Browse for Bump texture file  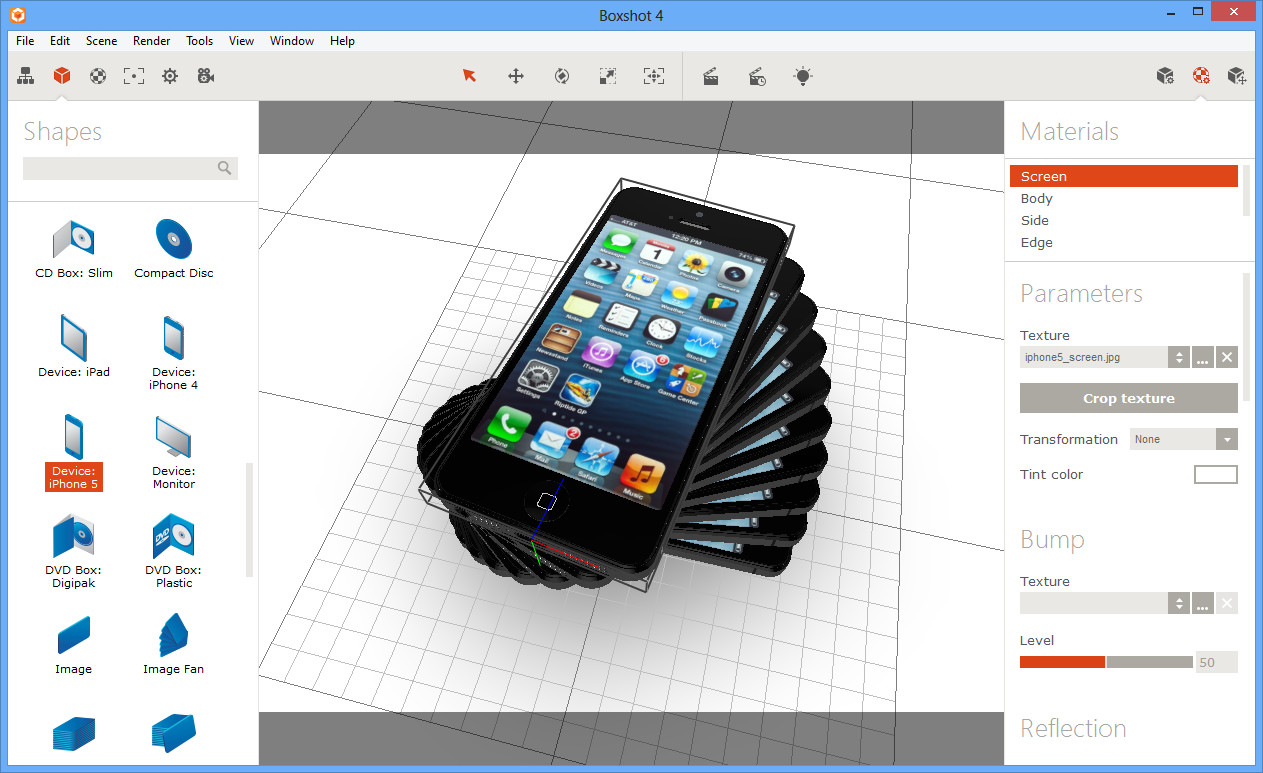coord(1203,603)
